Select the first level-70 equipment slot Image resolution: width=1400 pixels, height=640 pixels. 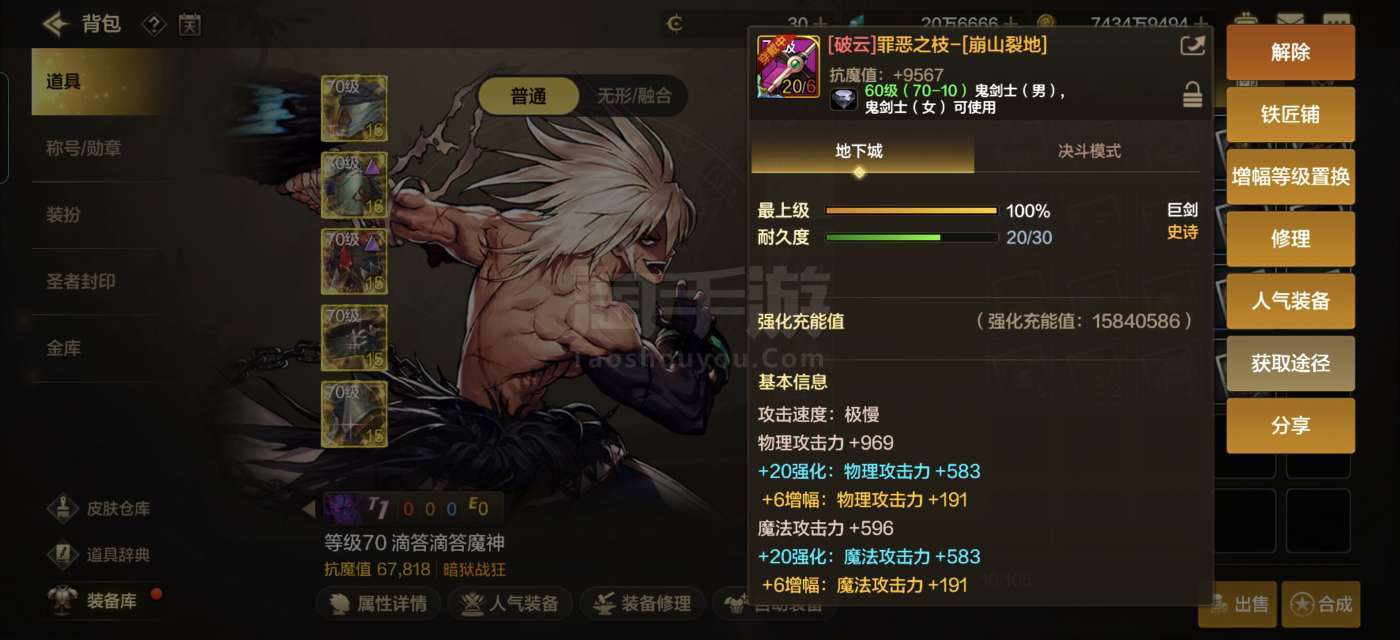pyautogui.click(x=354, y=108)
